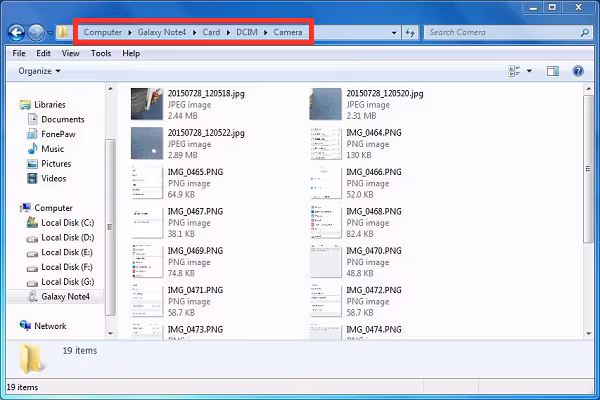Click the change view icon
Screen dimensions: 600x400
click(514, 71)
